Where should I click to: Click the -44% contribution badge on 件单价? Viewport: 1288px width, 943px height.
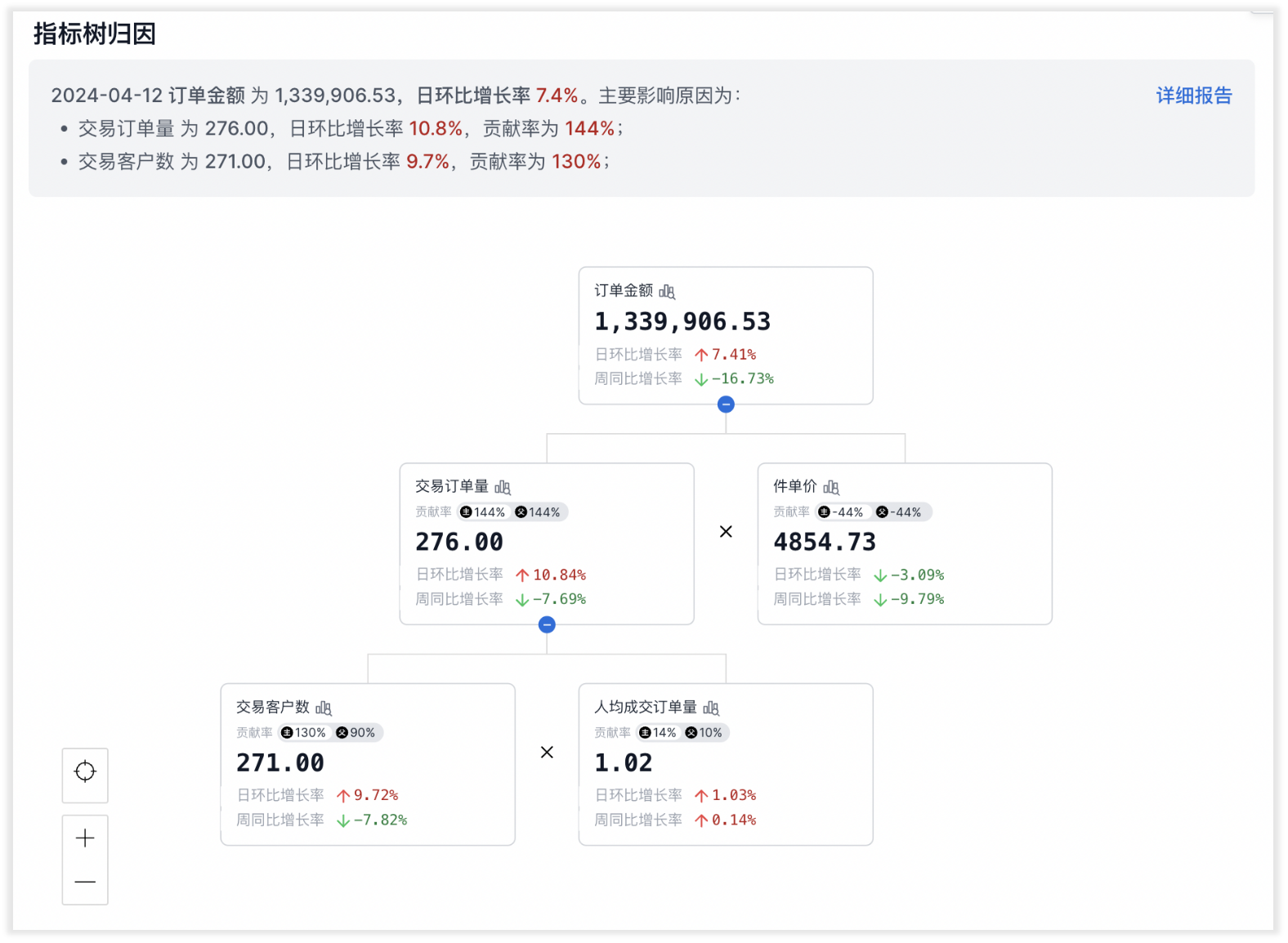pos(841,512)
